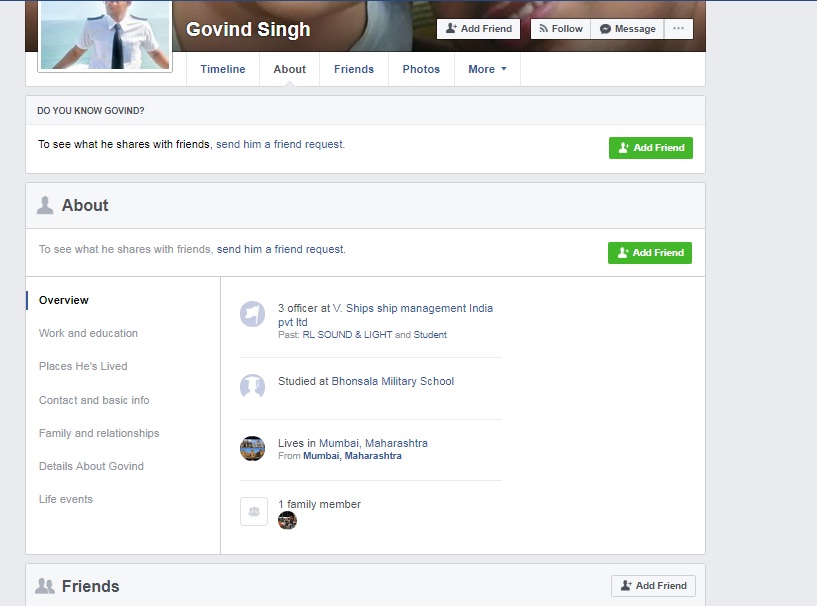Click the profile picture thumbnail

point(105,35)
